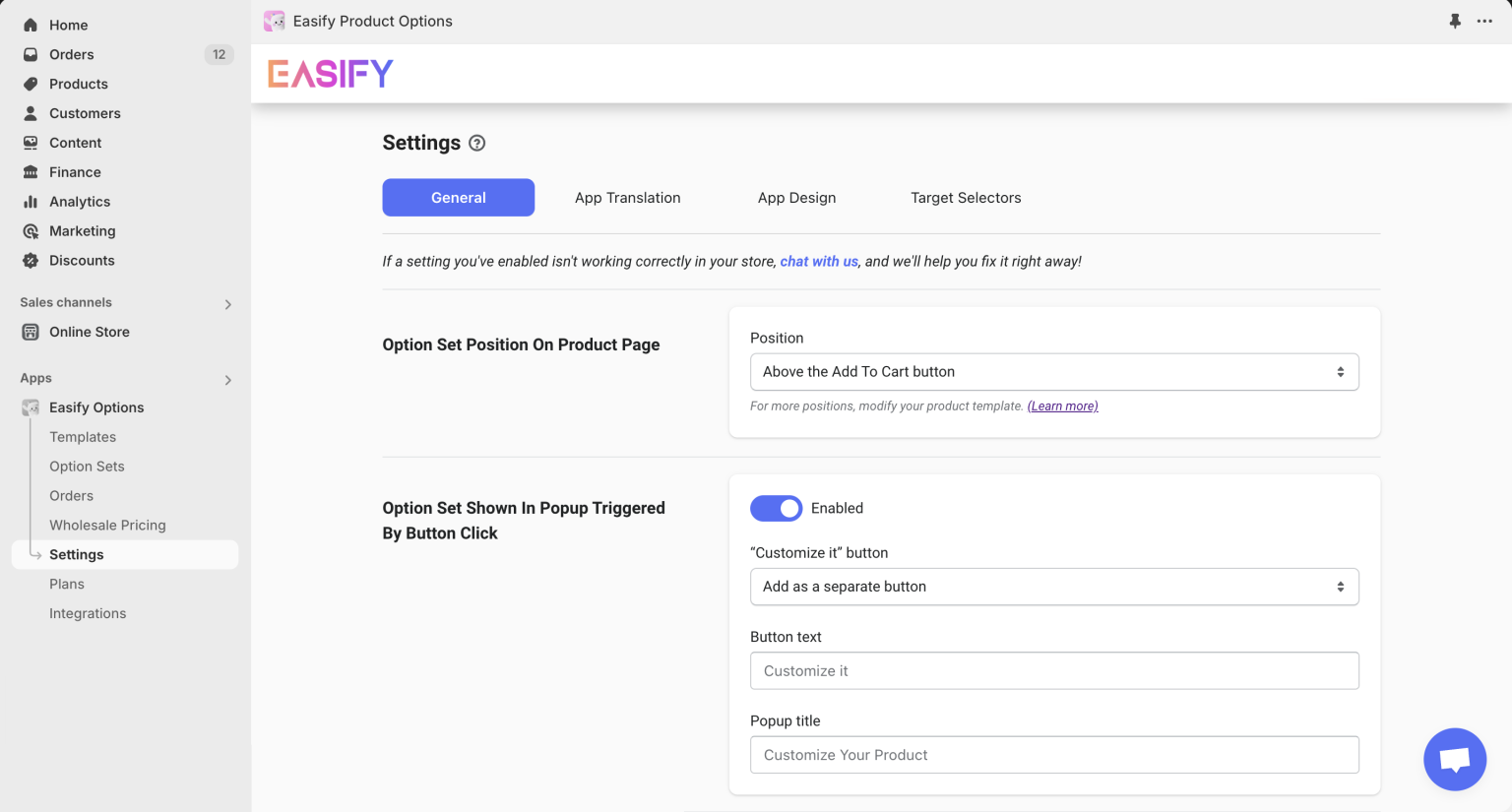1512x812 pixels.
Task: Click the Products icon in sidebar
Action: (x=30, y=84)
